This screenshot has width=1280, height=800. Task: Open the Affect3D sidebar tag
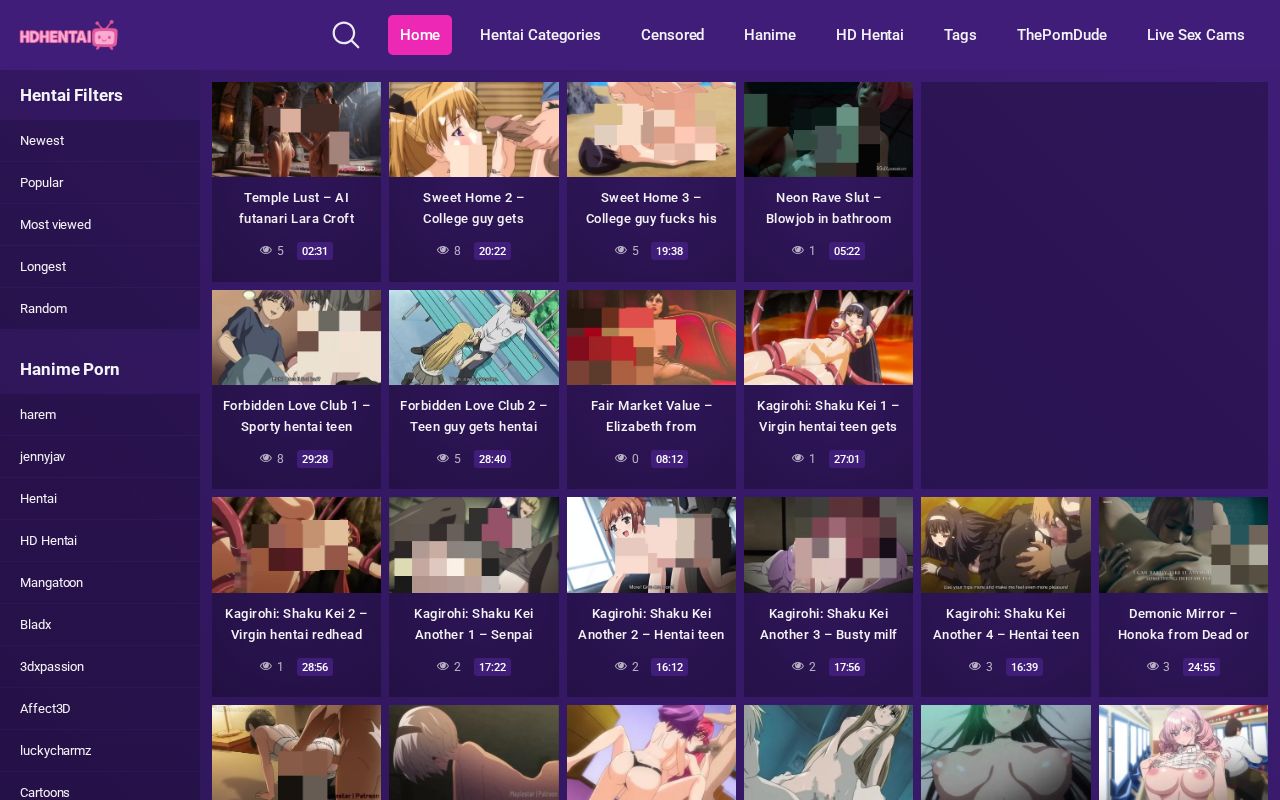pos(100,709)
